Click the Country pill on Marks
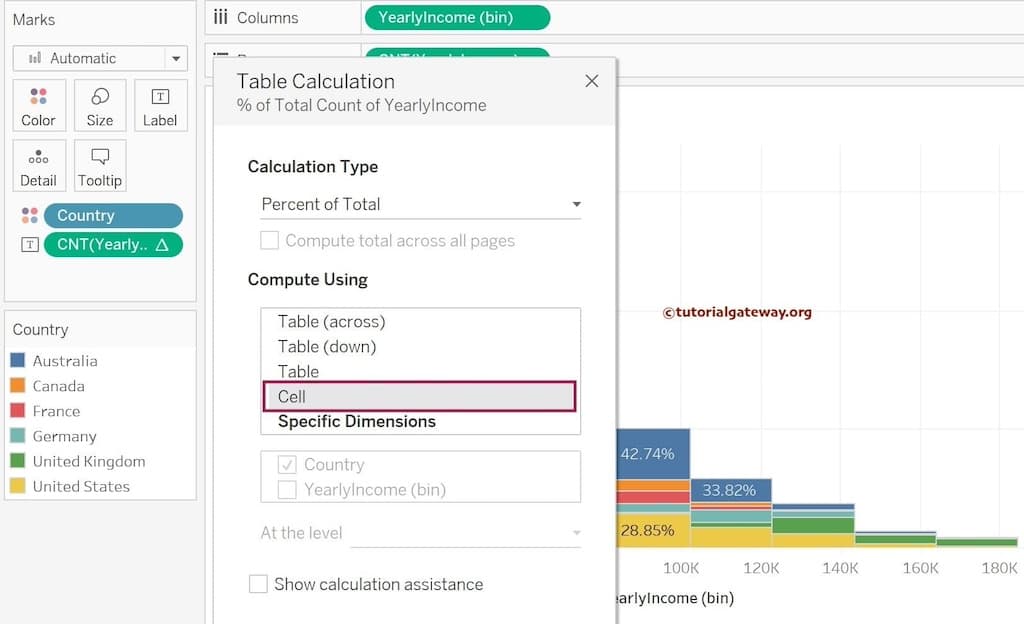The image size is (1024, 624). [113, 216]
